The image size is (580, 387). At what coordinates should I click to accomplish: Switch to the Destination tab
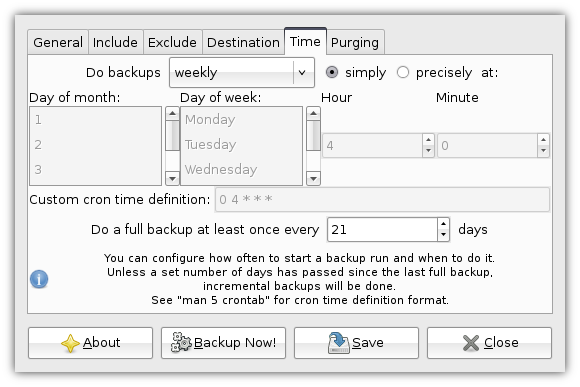(243, 42)
